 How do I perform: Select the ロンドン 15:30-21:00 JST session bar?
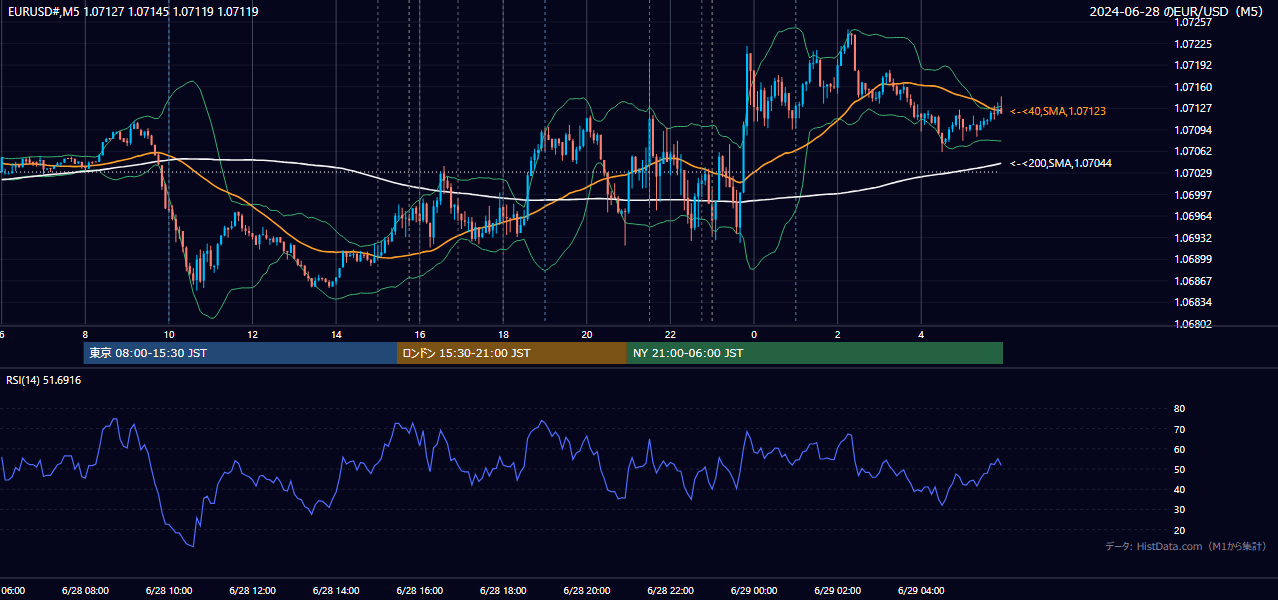point(512,353)
